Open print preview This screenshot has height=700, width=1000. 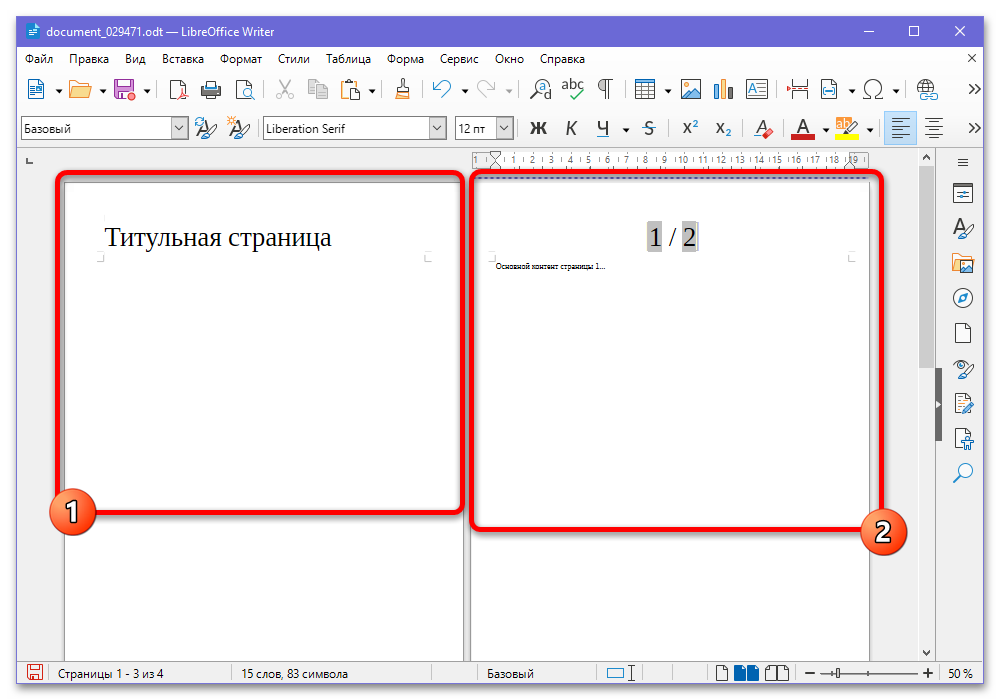click(244, 89)
